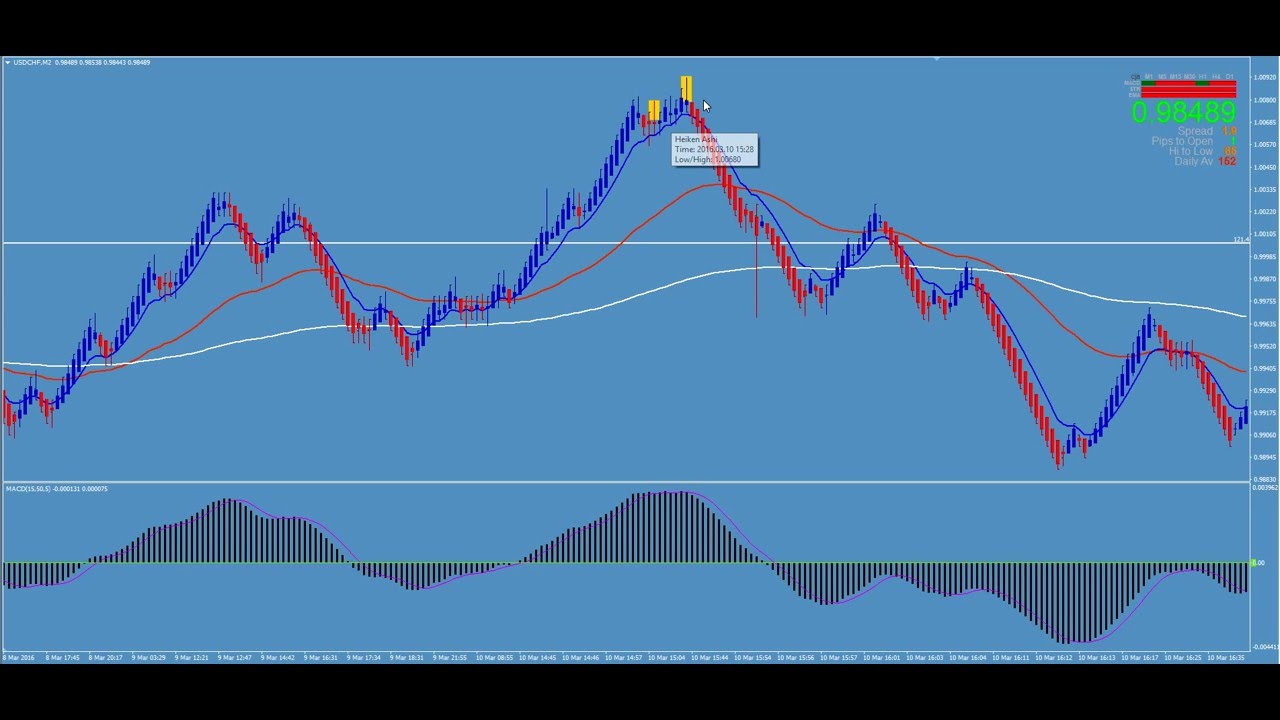1280x720 pixels.
Task: Click the Daily Av value 152
Action: 1227,161
